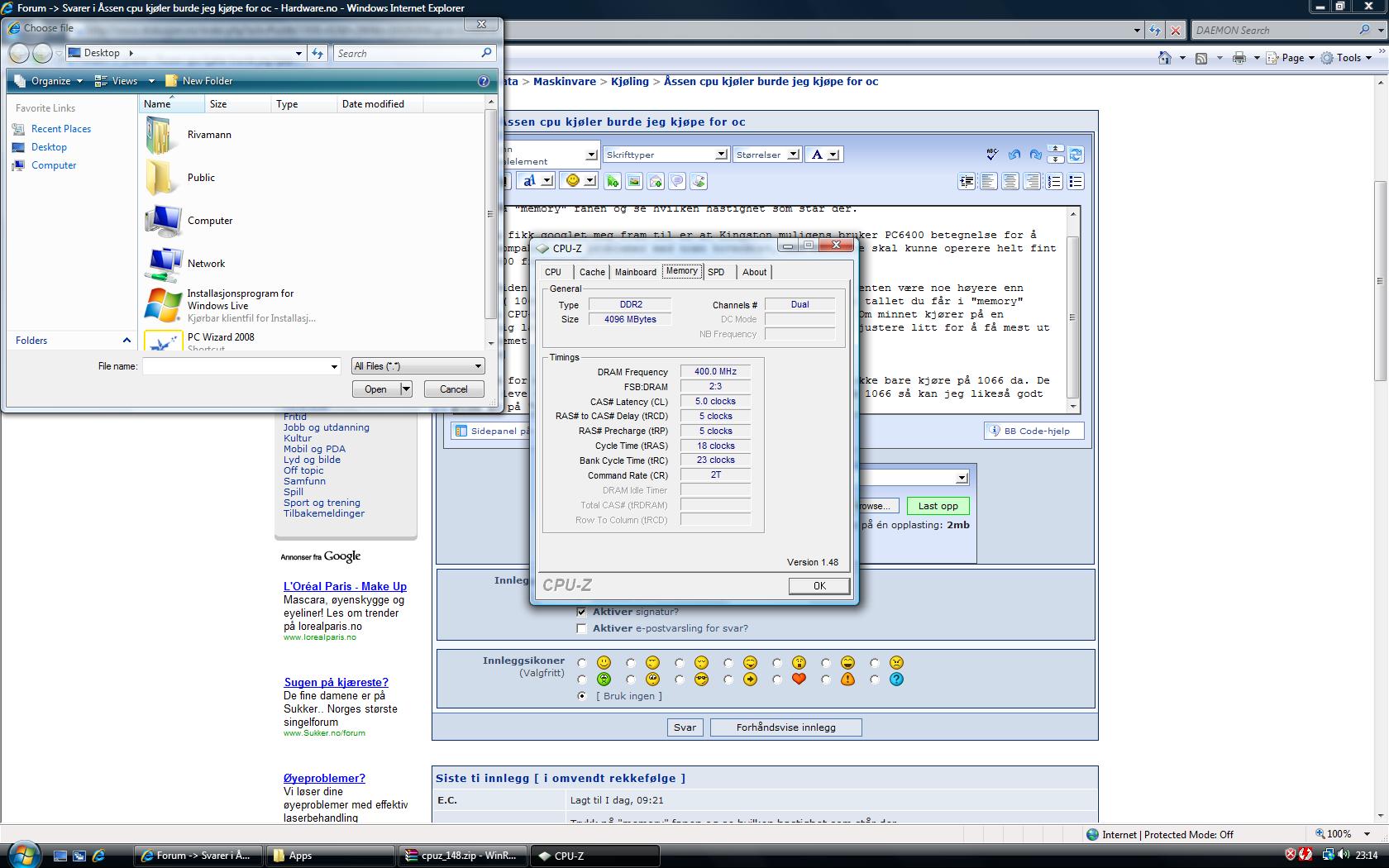Click the indent text icon in editor
This screenshot has width=1389, height=868.
tap(967, 182)
